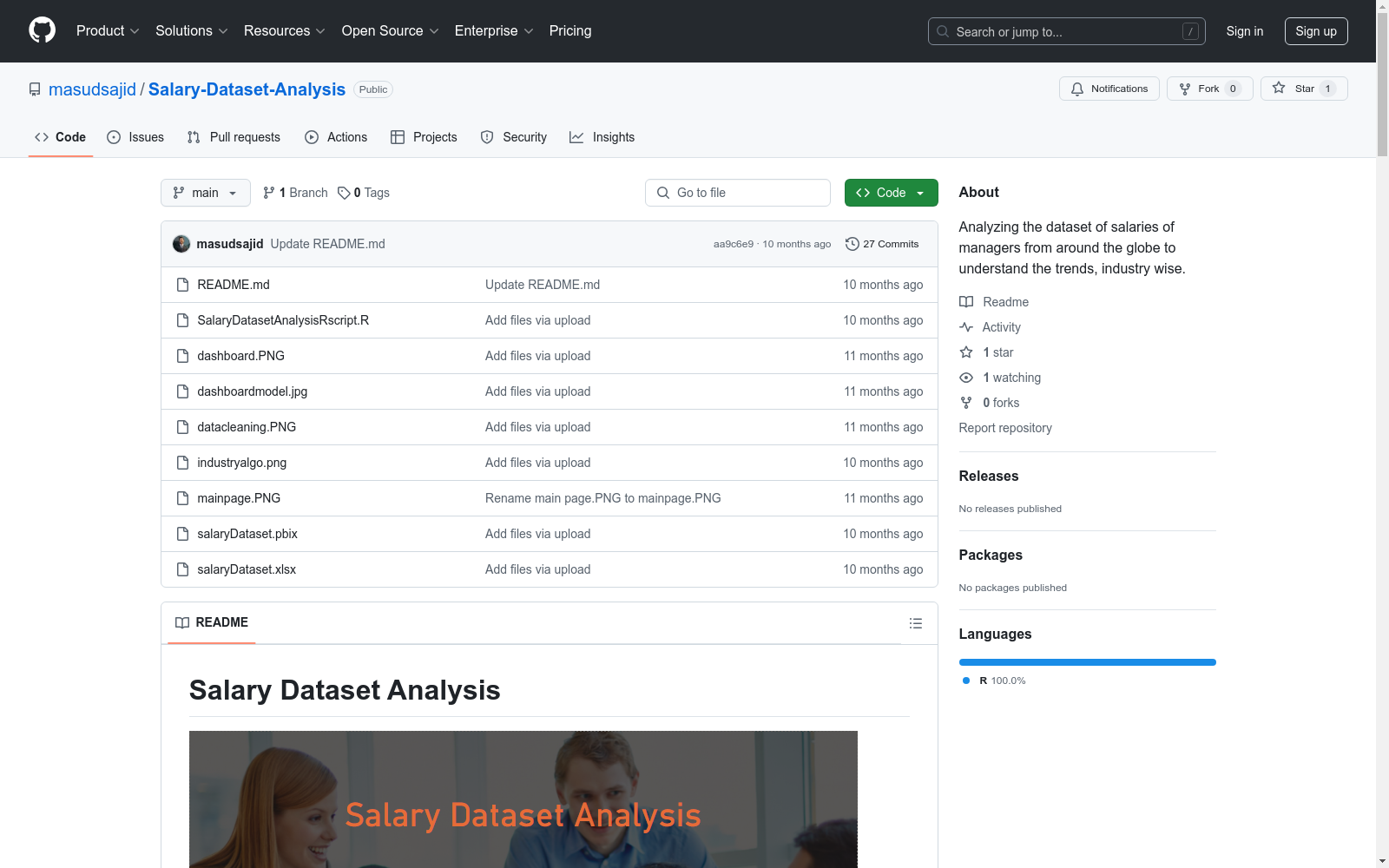
Task: Open the green Code clone dropdown
Action: (891, 193)
